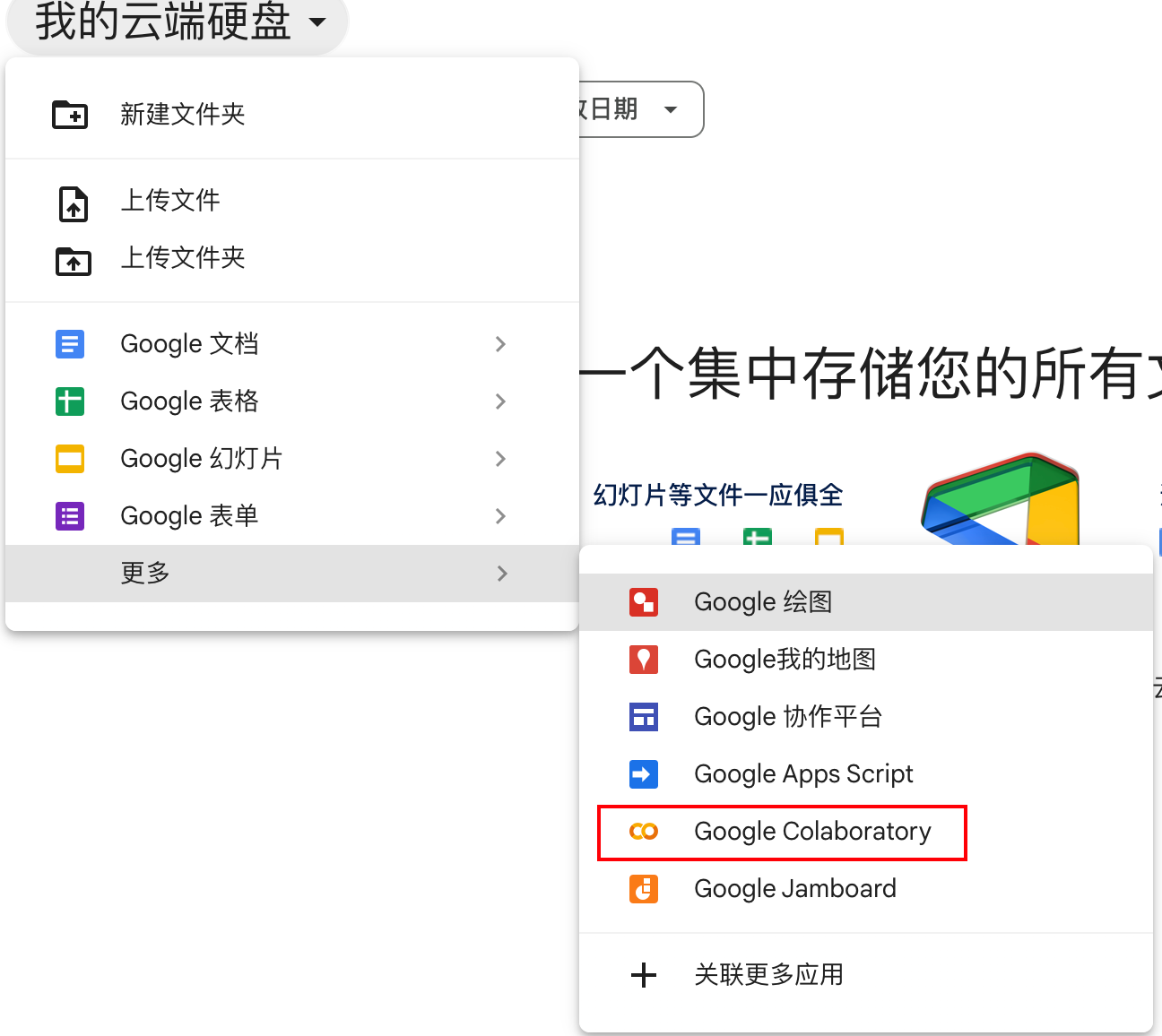Viewport: 1162px width, 1036px height.
Task: Expand the Google 幻灯片 submenu chevron
Action: [501, 459]
